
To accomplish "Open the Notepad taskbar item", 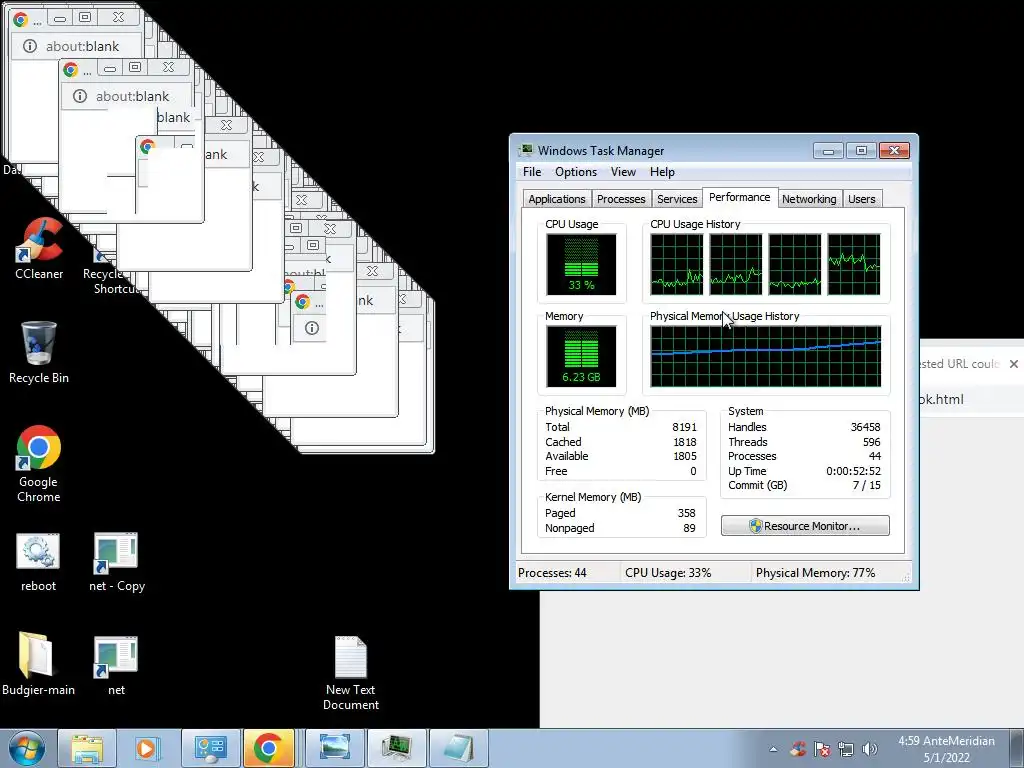I will click(x=459, y=748).
